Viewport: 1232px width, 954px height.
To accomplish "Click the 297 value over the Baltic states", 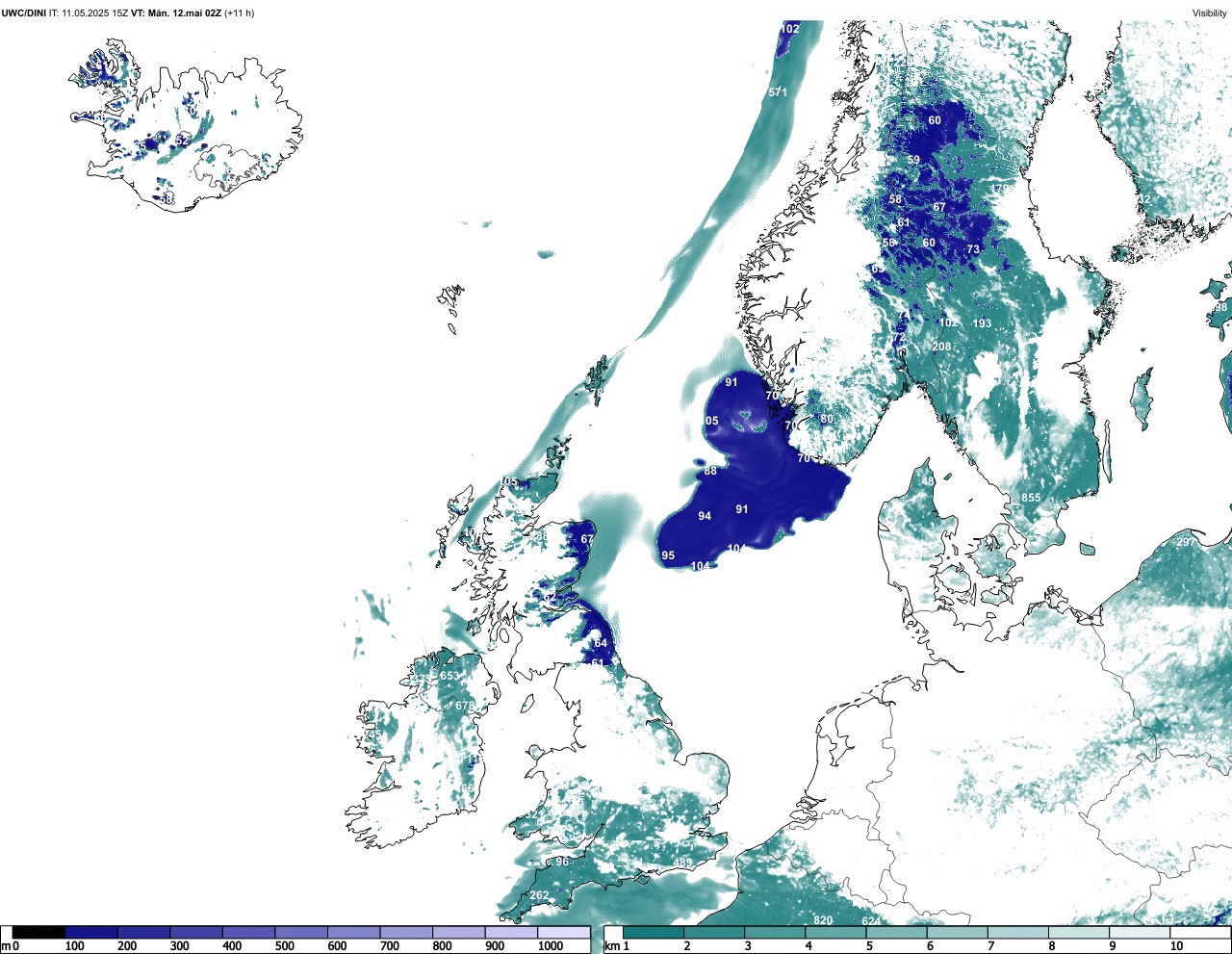I will [x=1186, y=542].
